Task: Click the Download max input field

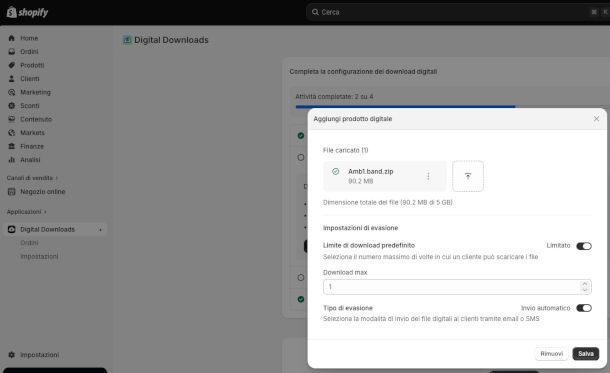Action: (457, 287)
